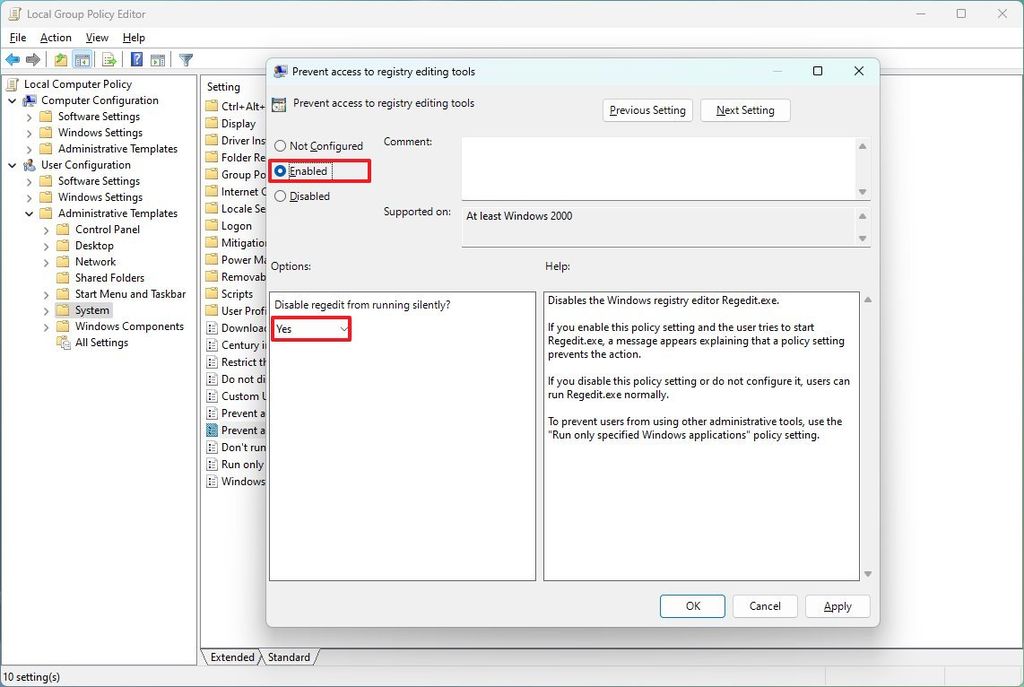Click the Action menu
1024x687 pixels.
(x=55, y=37)
